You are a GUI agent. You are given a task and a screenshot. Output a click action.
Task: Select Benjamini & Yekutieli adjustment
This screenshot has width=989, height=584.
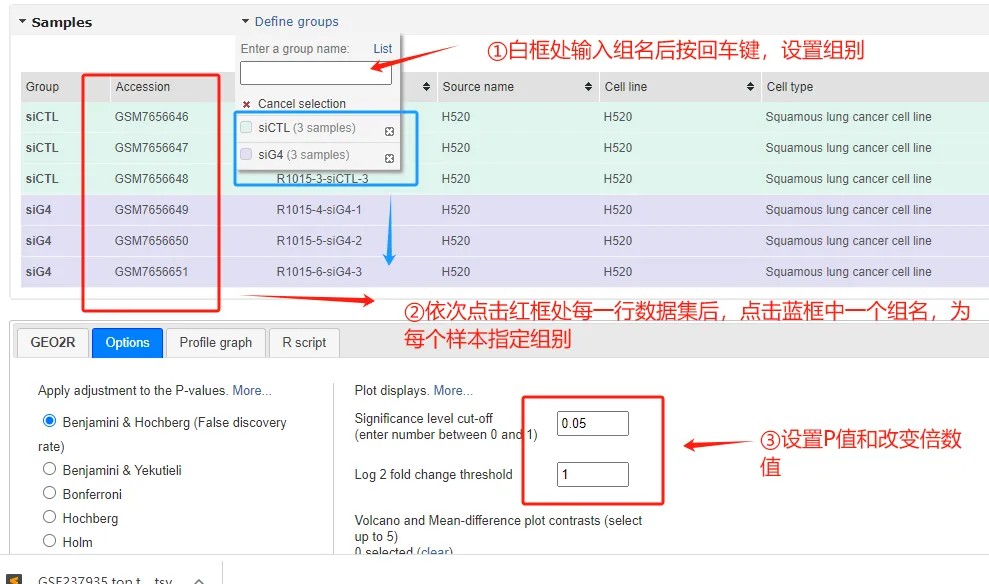point(49,469)
